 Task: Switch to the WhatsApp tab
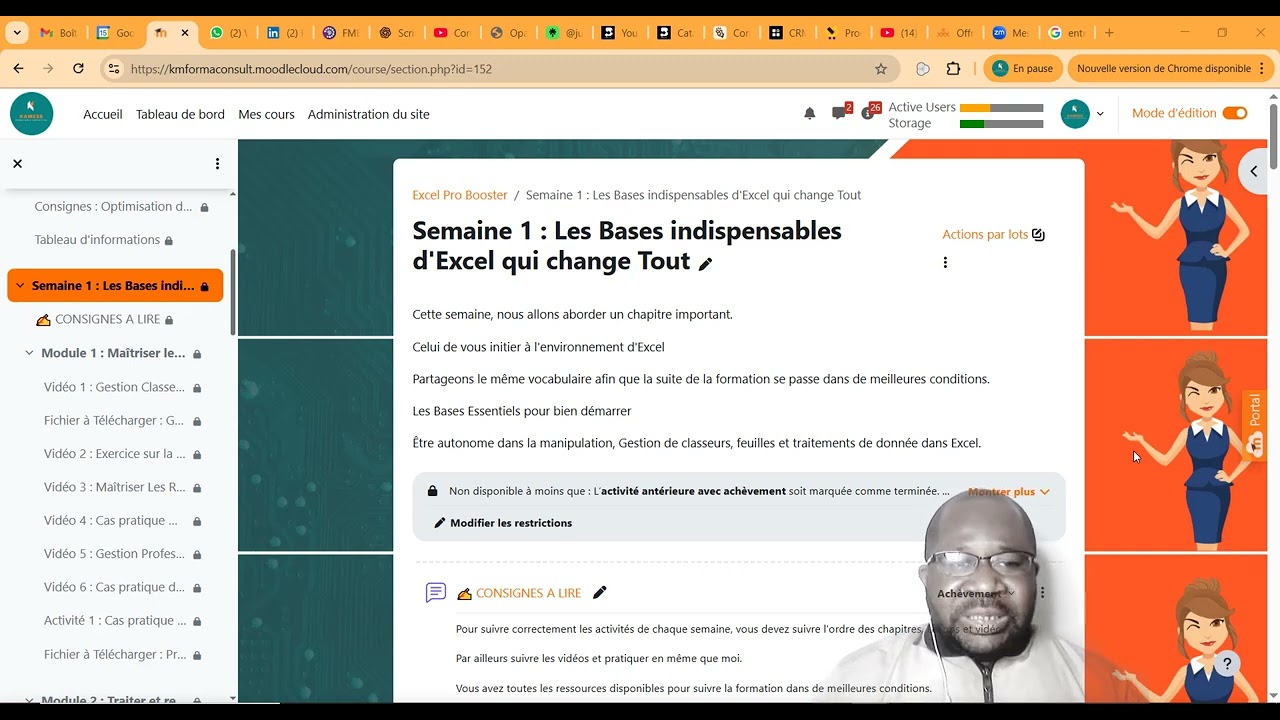click(227, 33)
